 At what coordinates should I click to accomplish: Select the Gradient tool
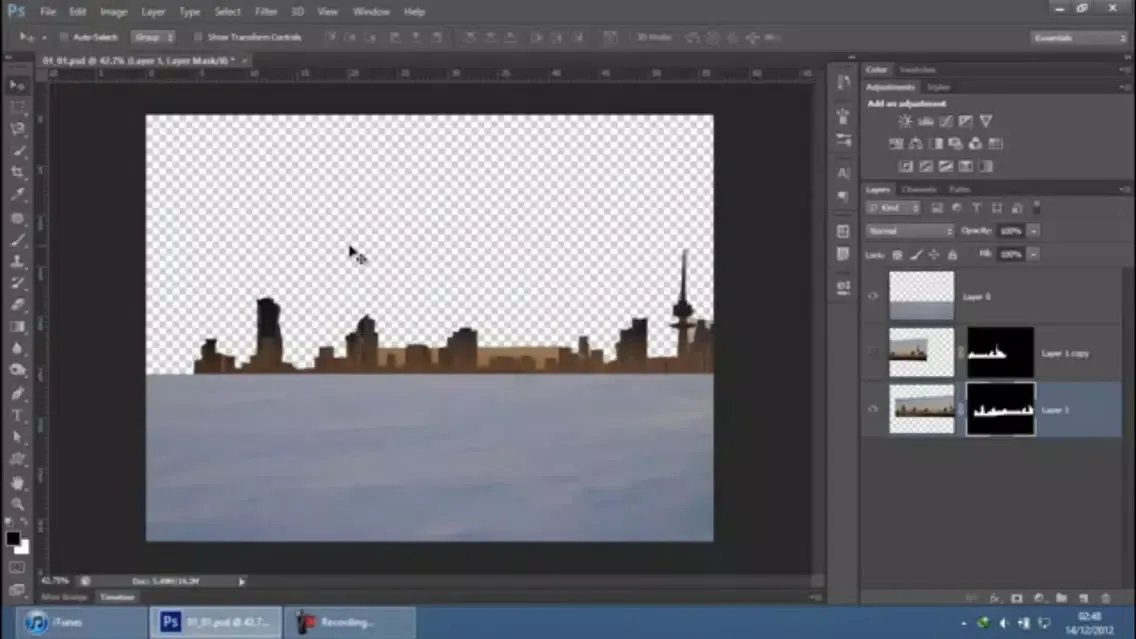pyautogui.click(x=17, y=327)
